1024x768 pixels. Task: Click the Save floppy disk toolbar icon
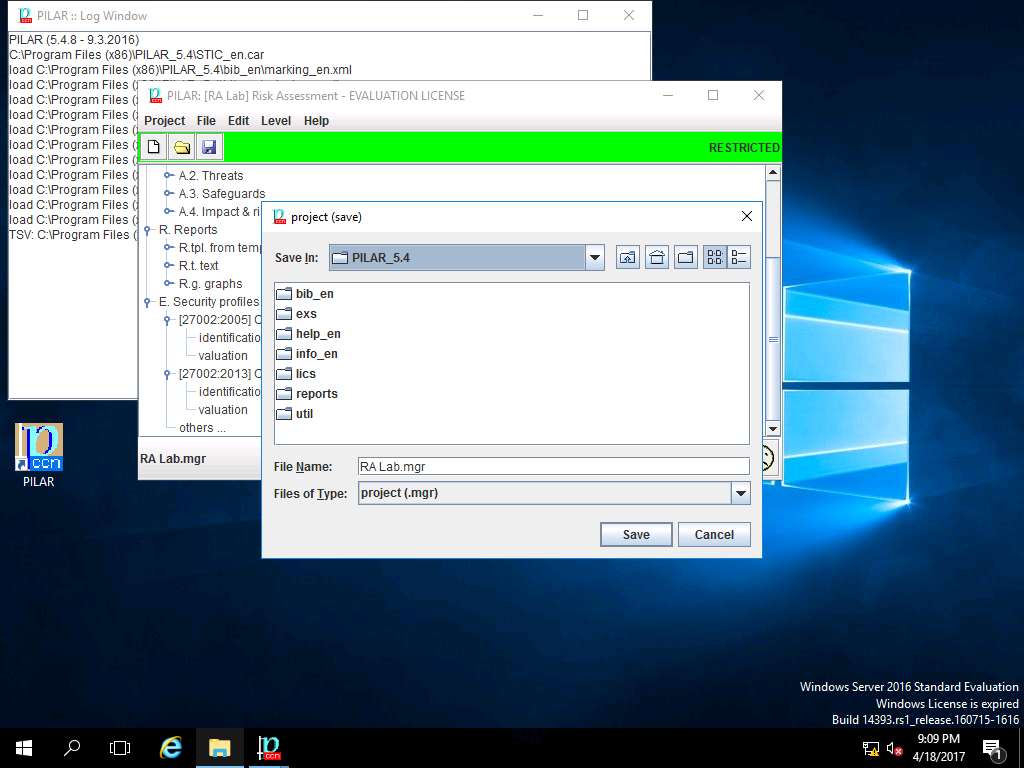[209, 147]
